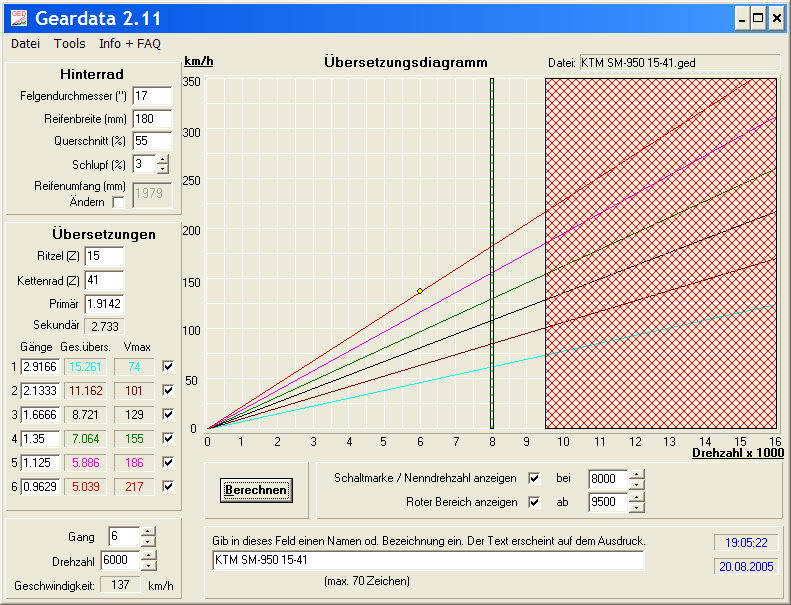This screenshot has width=791, height=605.
Task: Click the Kettenrad (Z) input field
Action: click(x=104, y=281)
